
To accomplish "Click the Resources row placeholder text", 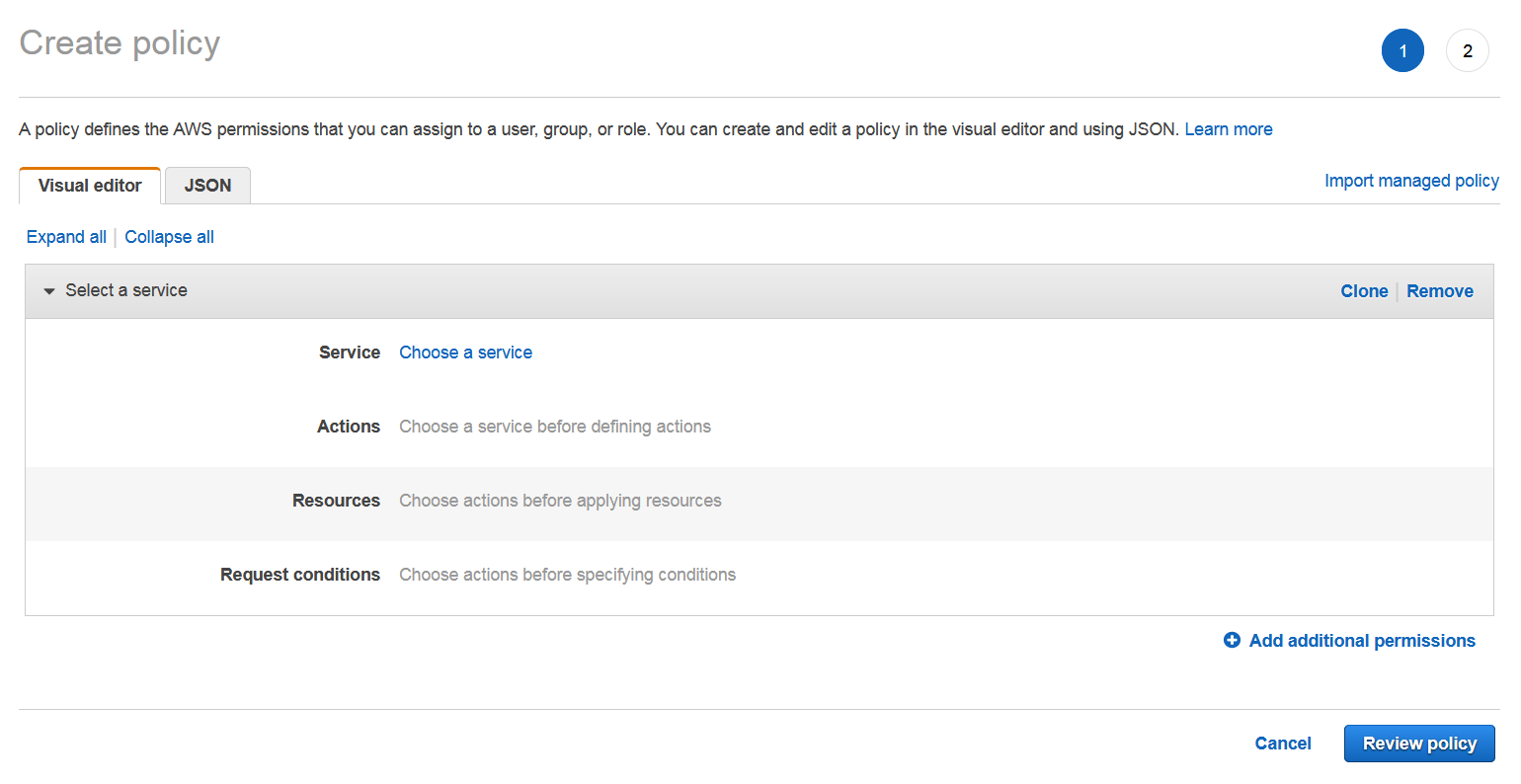I will tap(560, 501).
